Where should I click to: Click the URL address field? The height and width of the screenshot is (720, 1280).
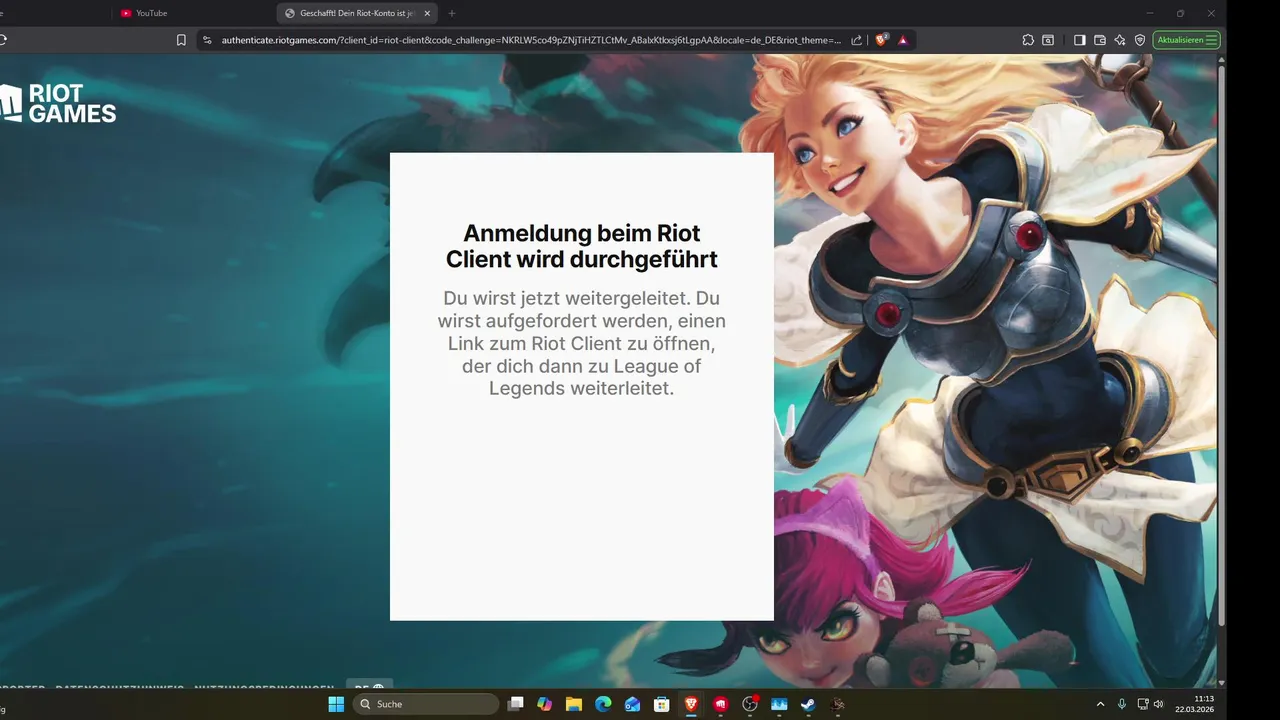point(531,40)
